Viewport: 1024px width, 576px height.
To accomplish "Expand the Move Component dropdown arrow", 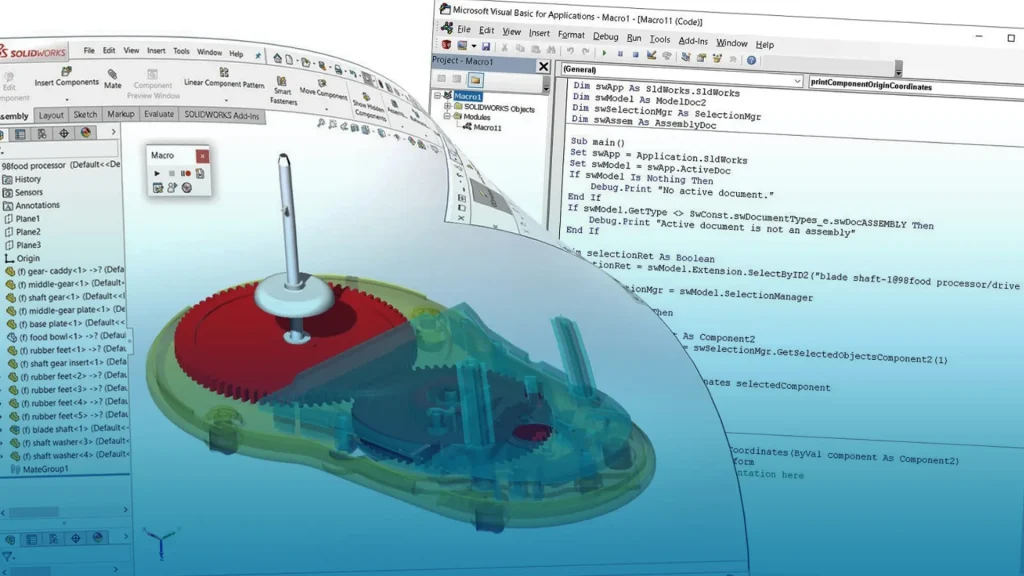I will [x=327, y=109].
